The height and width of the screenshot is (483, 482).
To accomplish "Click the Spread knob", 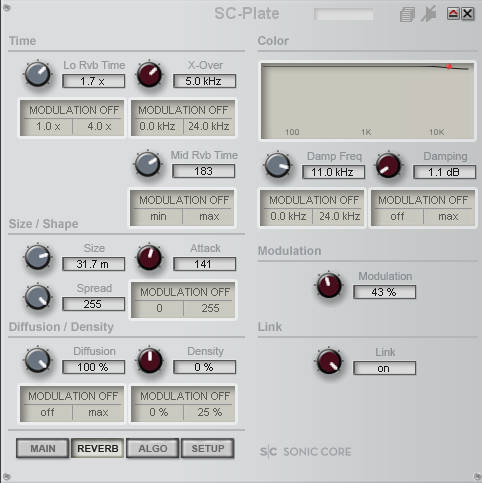I will [38, 297].
